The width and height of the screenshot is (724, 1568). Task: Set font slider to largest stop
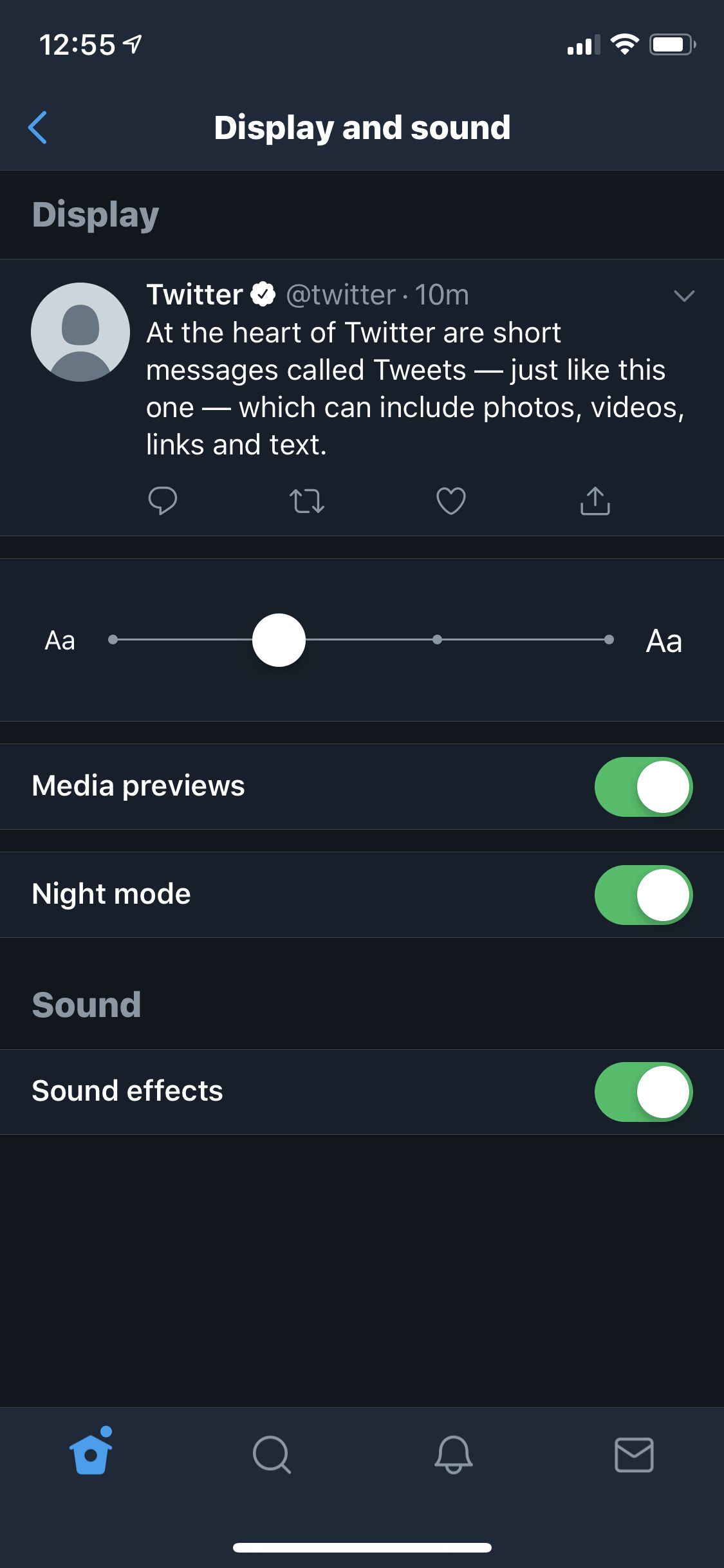tap(609, 640)
